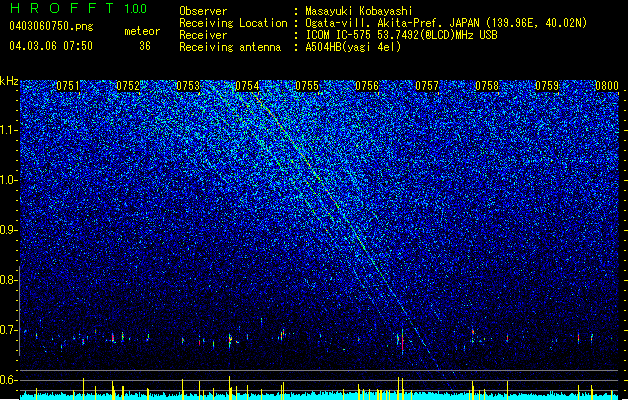Viewport: 629px width, 400px height.
Task: Click the 0758 time marker
Action: (487, 86)
